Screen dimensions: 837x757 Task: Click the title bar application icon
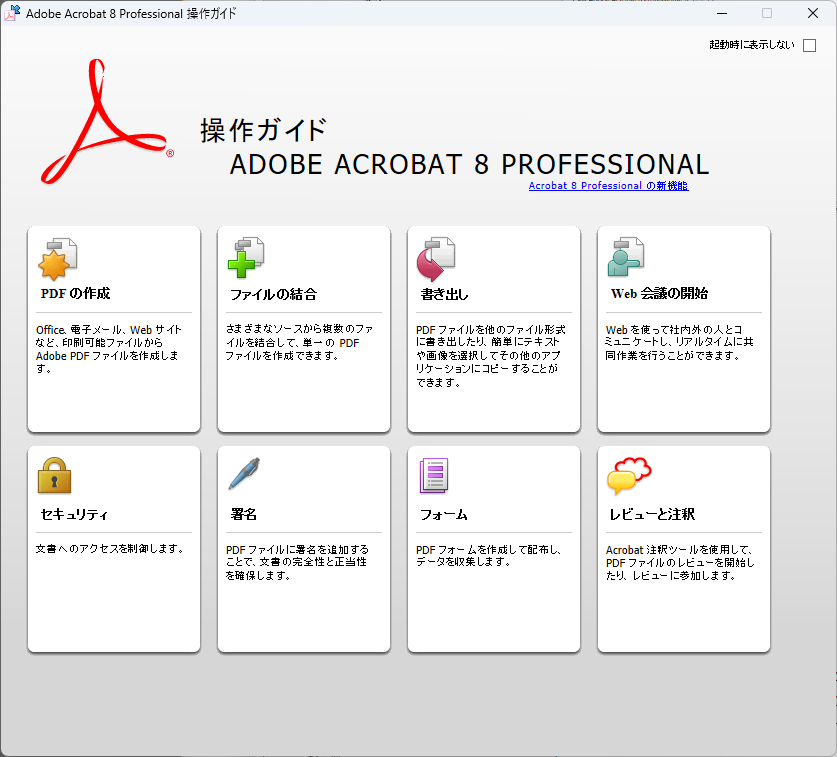(x=12, y=13)
